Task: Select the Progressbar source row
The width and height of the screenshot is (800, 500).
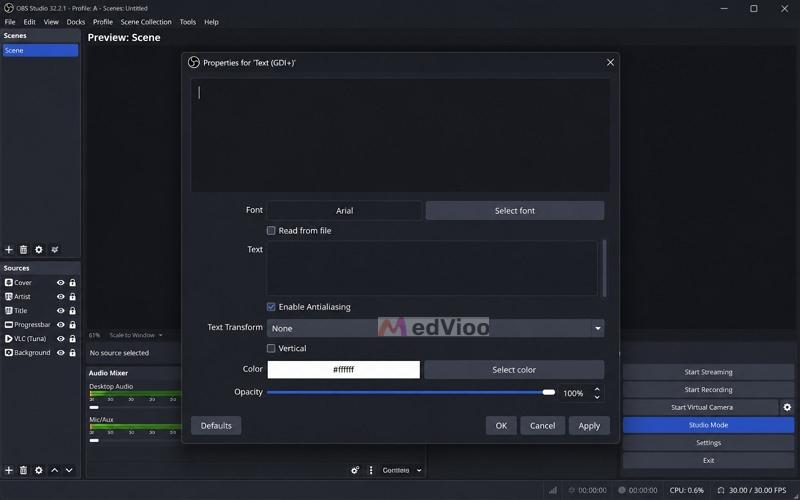Action: point(40,324)
